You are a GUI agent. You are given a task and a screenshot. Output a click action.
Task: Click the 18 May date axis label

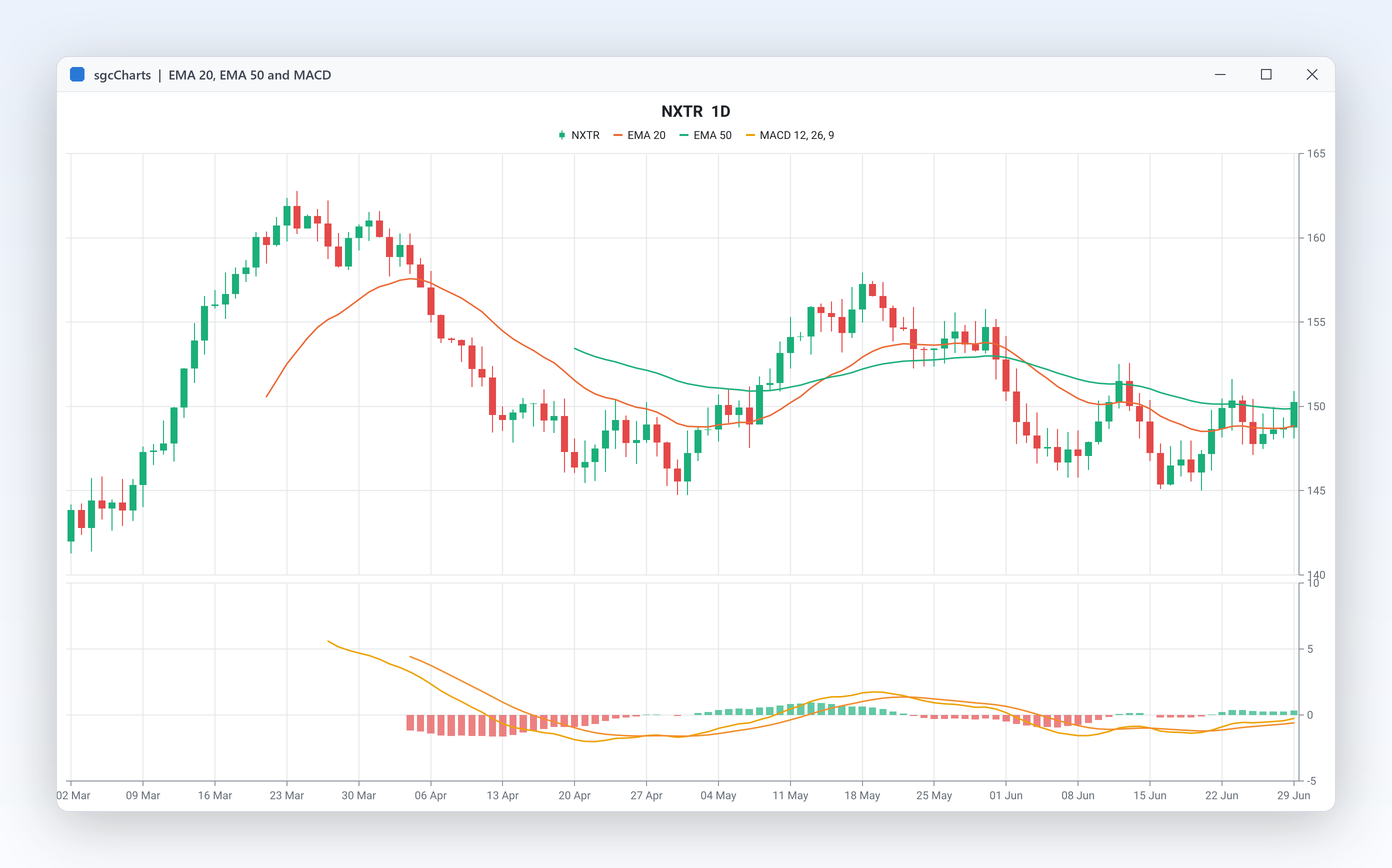[863, 796]
